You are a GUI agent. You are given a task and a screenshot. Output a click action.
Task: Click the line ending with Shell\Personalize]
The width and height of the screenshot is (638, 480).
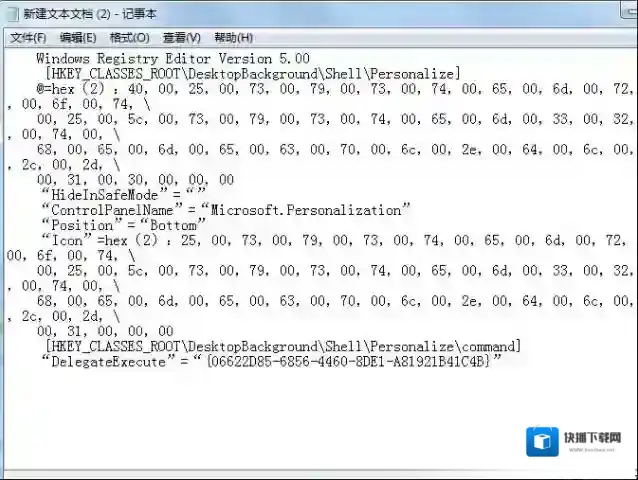(252, 74)
